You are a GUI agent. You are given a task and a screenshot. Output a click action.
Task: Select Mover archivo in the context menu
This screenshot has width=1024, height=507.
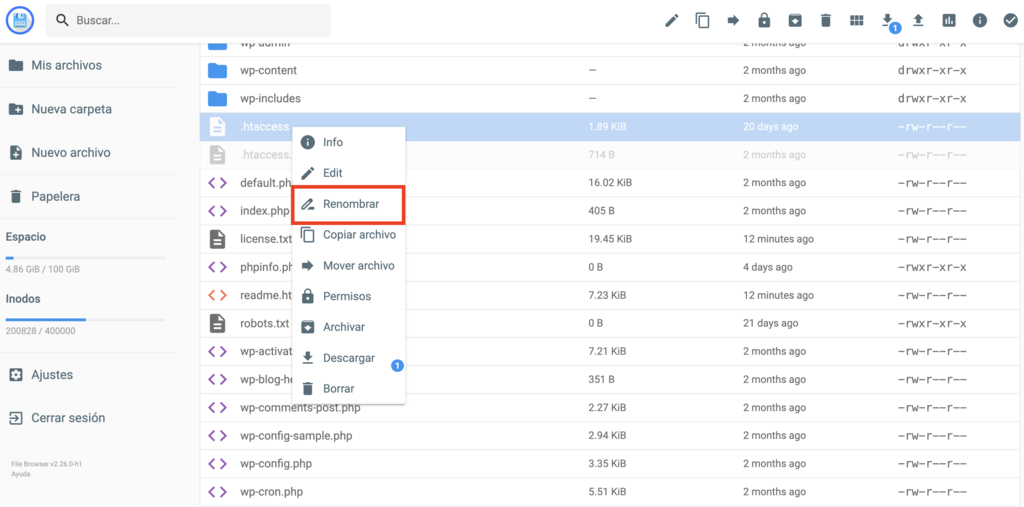349,266
